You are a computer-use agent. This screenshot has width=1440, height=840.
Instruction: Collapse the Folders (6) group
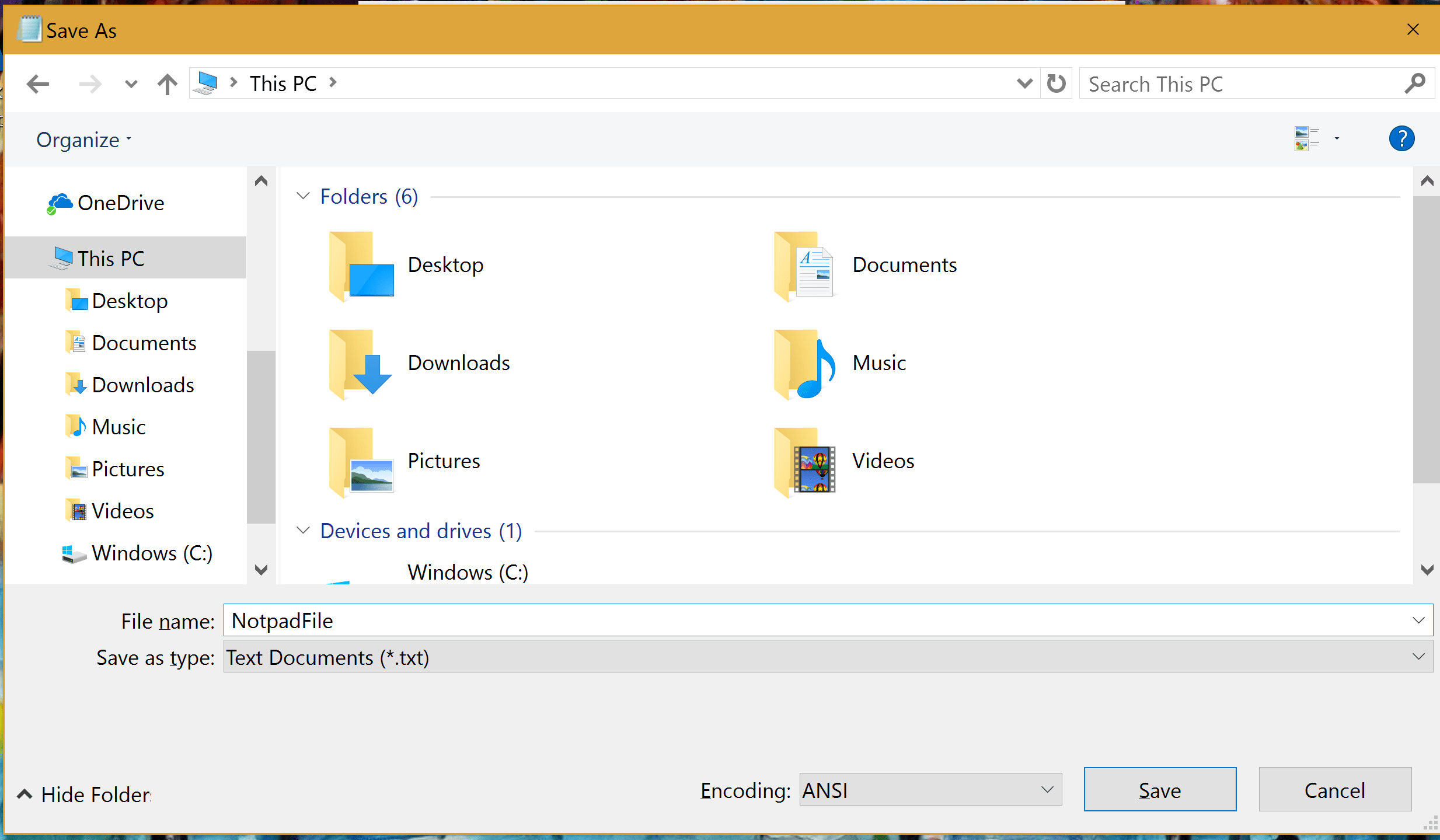(303, 196)
